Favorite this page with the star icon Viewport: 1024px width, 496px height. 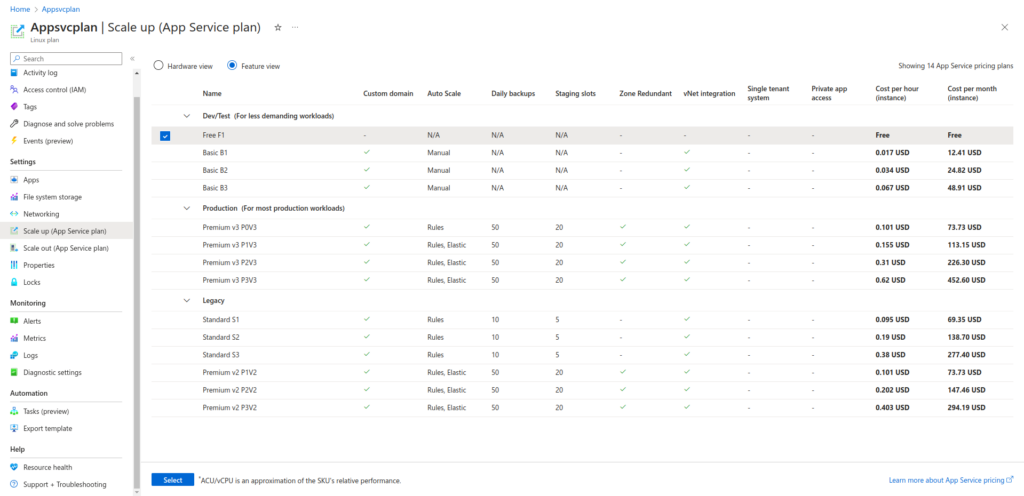tap(278, 27)
